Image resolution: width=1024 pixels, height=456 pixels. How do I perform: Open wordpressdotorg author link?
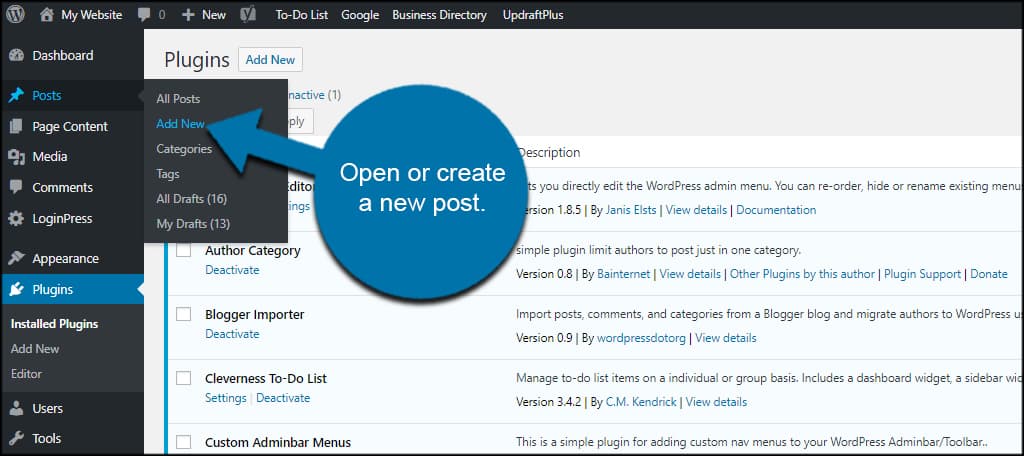point(641,338)
